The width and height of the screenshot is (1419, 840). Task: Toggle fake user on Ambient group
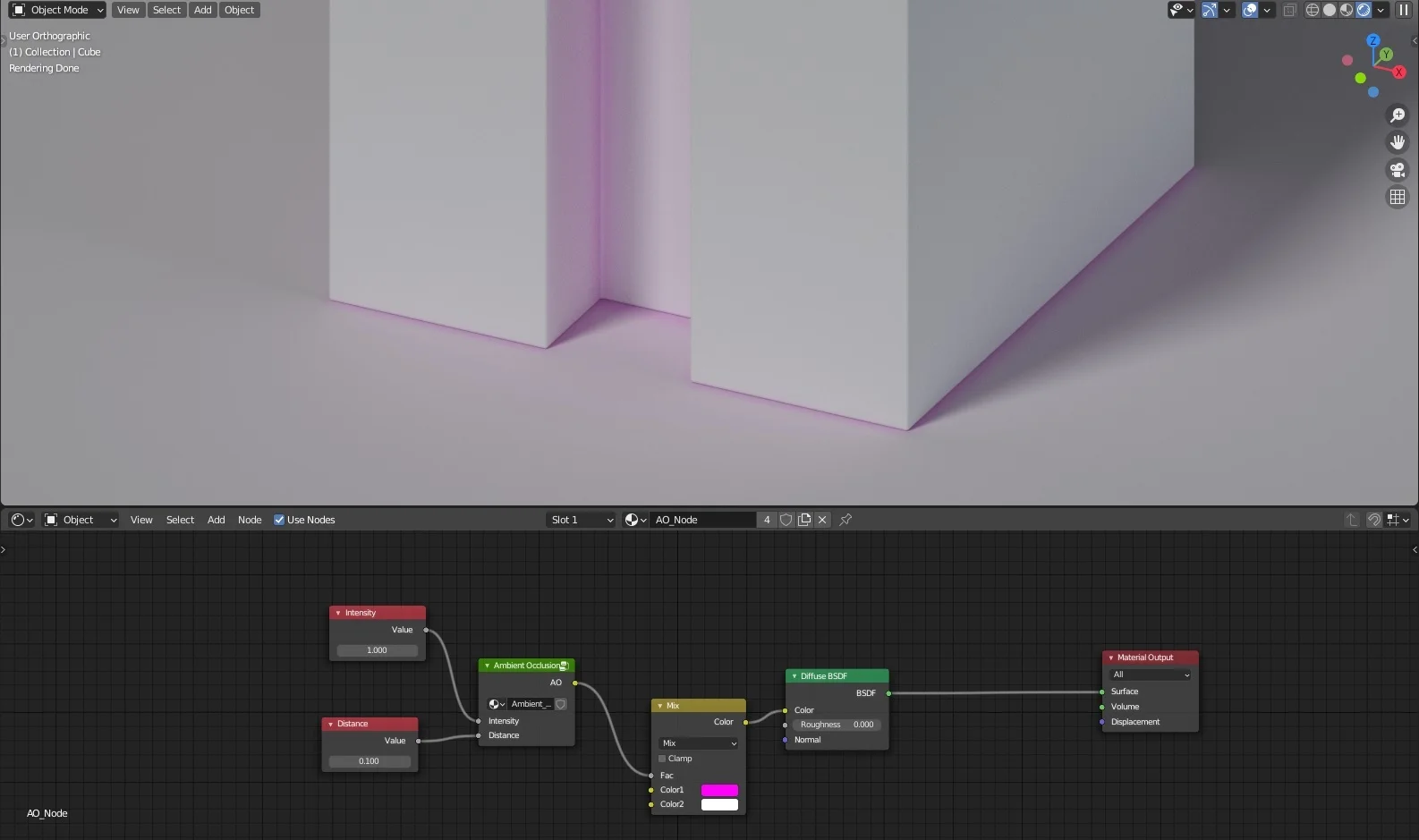561,704
